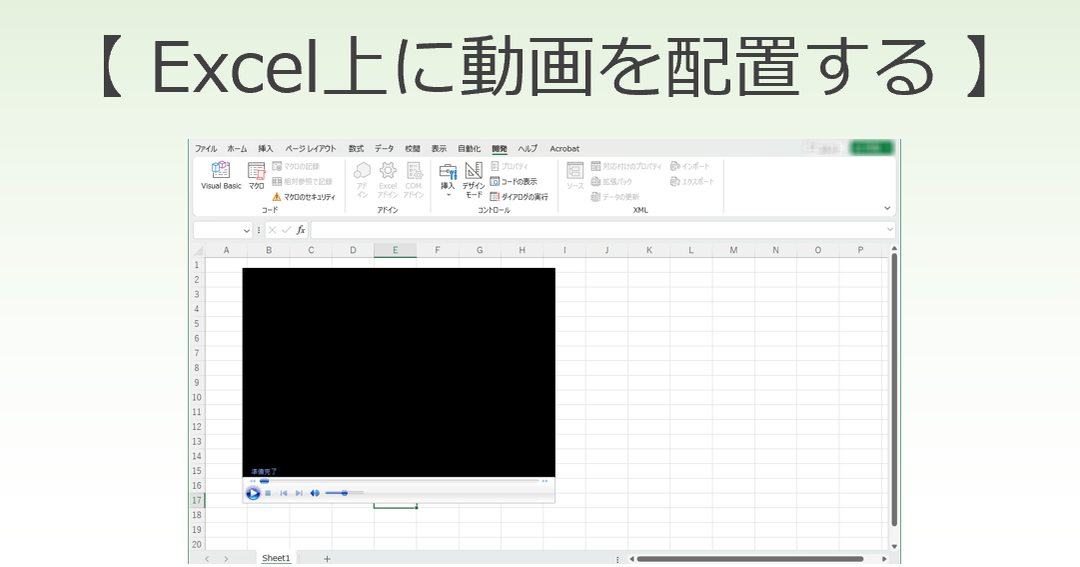
Task: Switch to the 挿入 ribbon tab
Action: [x=266, y=148]
